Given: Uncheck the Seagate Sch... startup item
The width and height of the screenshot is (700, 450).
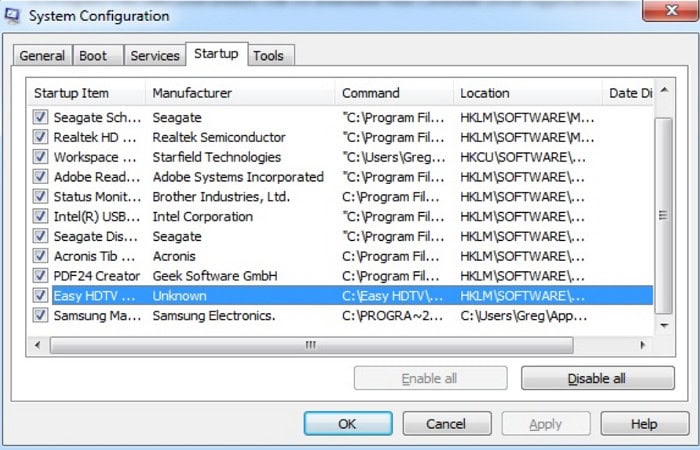Looking at the screenshot, I should tap(40, 117).
